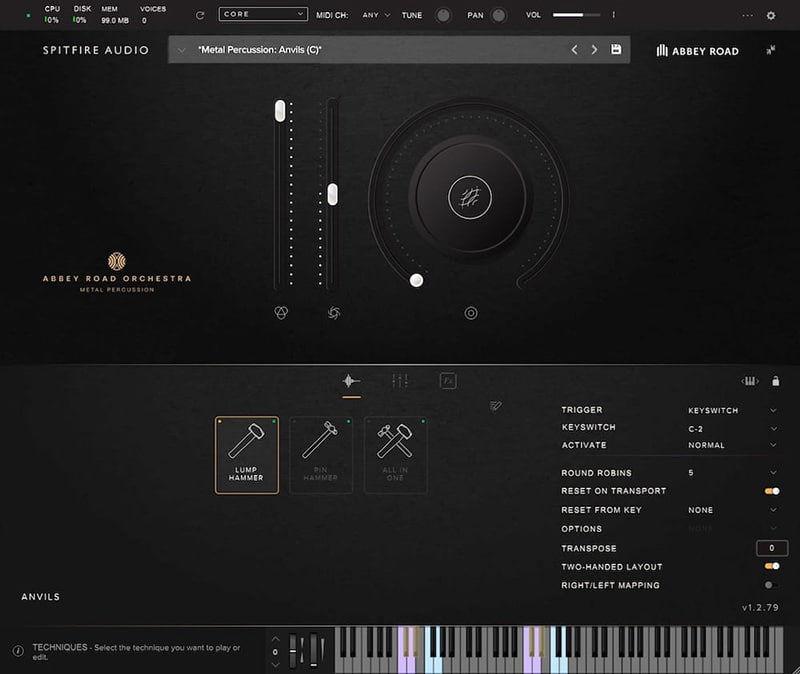Open the techniques waveform tab
800x674 pixels.
(x=351, y=381)
